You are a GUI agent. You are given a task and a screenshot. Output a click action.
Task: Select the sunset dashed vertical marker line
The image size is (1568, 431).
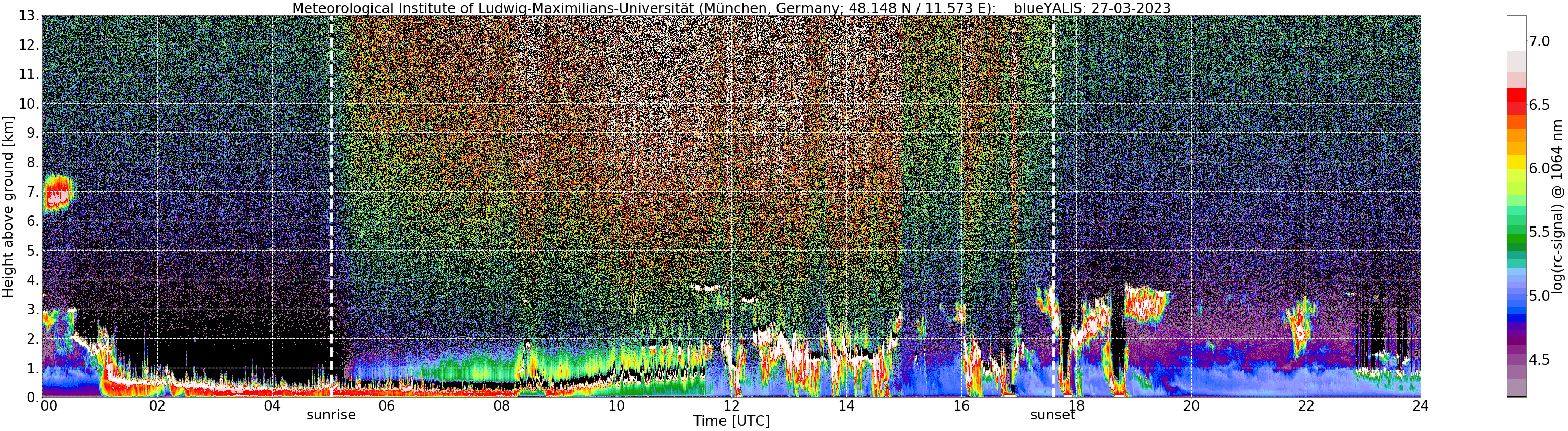[1053, 206]
